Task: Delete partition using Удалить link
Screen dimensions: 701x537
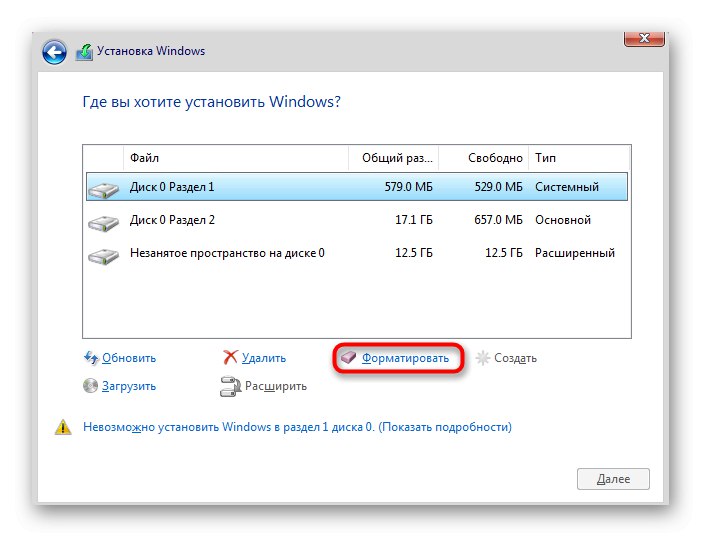Action: 264,358
